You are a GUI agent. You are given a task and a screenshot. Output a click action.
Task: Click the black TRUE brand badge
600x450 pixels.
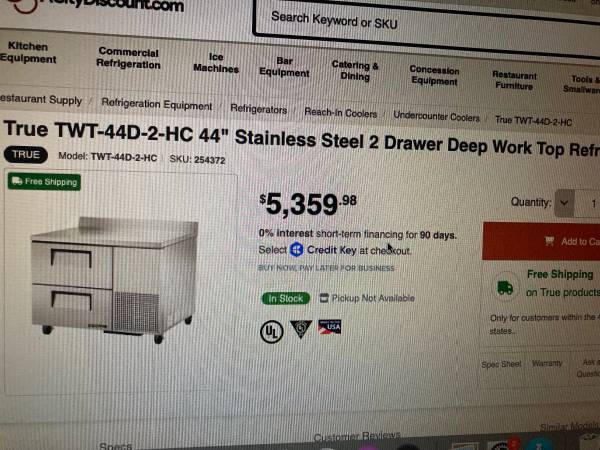click(x=26, y=155)
